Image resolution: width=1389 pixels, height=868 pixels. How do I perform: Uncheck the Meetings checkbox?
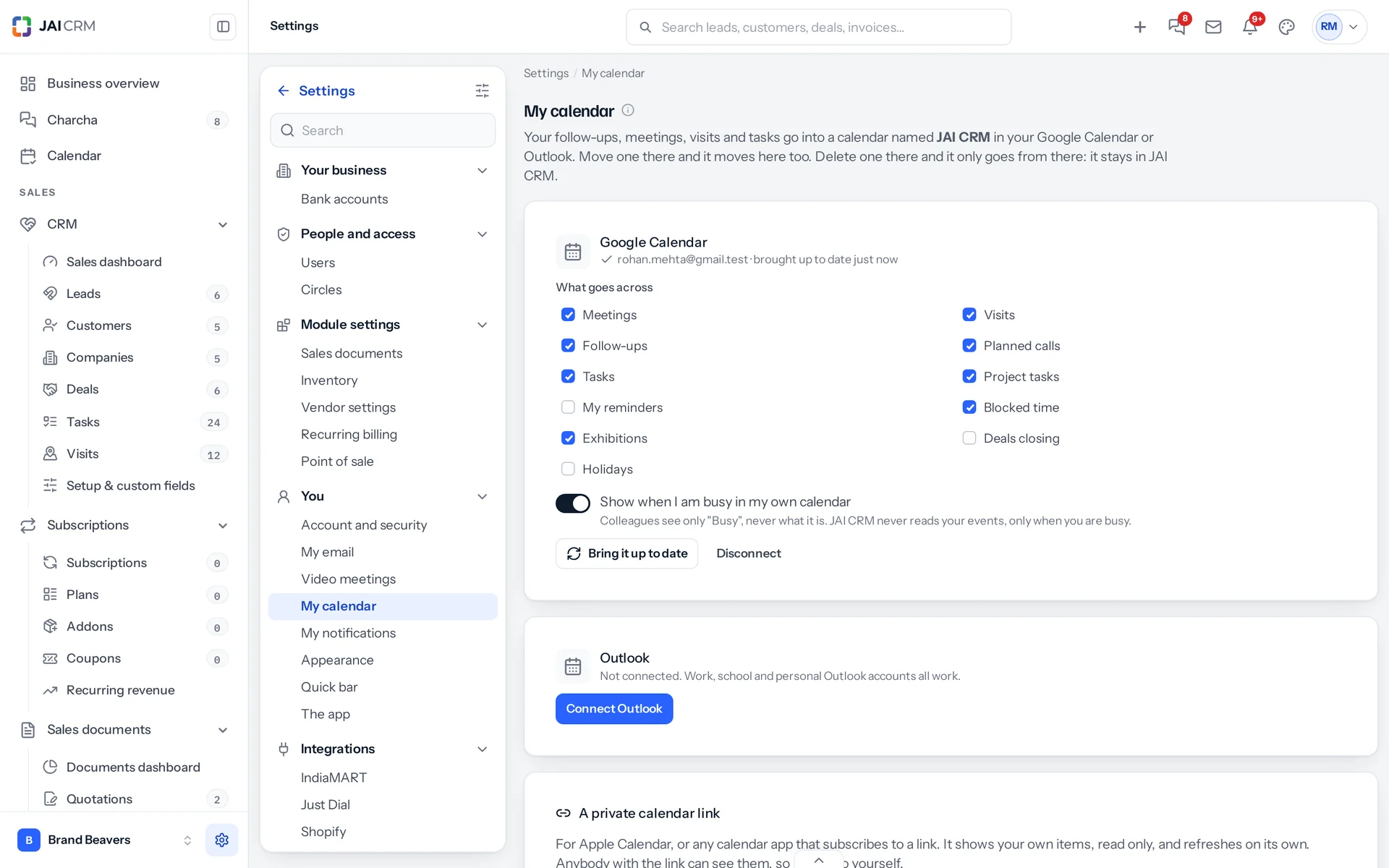pos(568,315)
